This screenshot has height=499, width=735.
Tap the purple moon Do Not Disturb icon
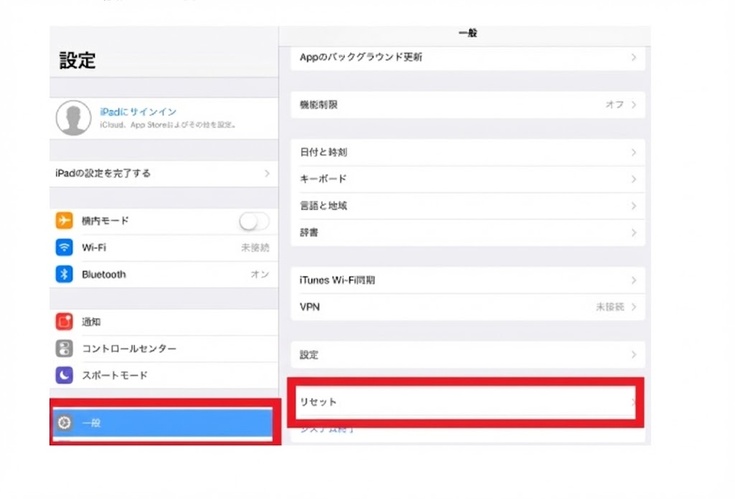(x=64, y=375)
